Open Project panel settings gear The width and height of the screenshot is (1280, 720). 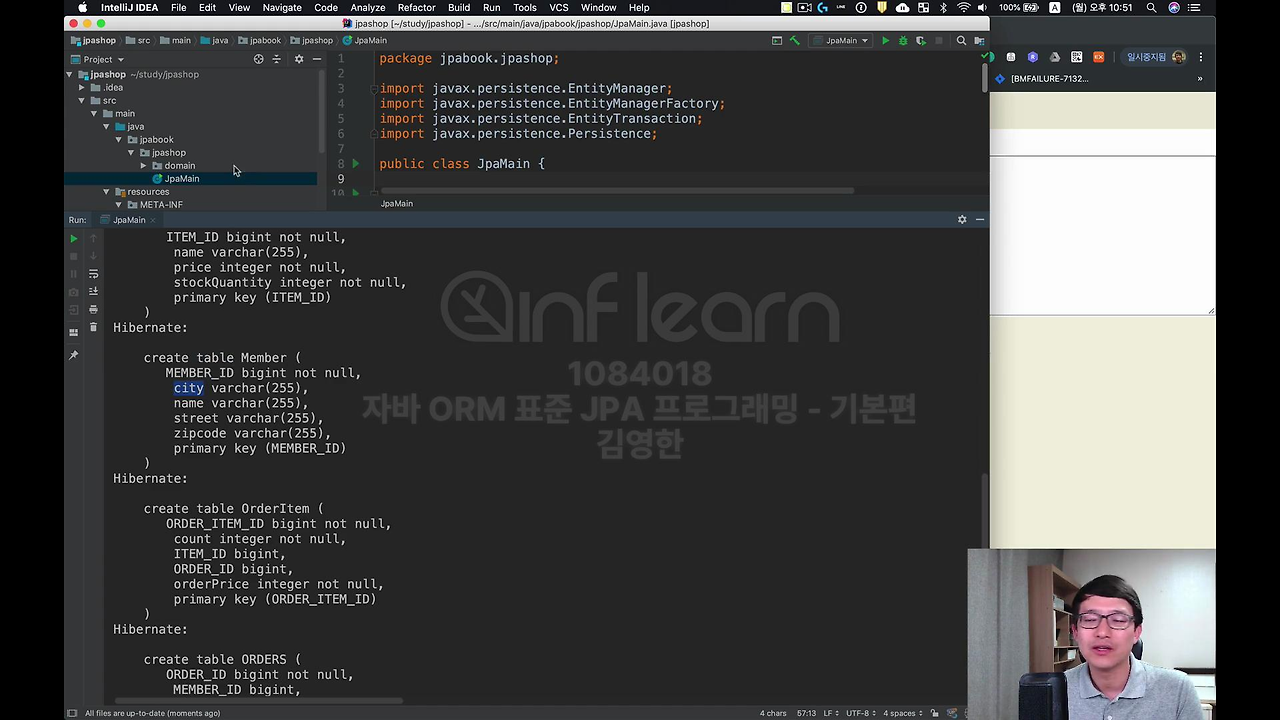coord(298,59)
